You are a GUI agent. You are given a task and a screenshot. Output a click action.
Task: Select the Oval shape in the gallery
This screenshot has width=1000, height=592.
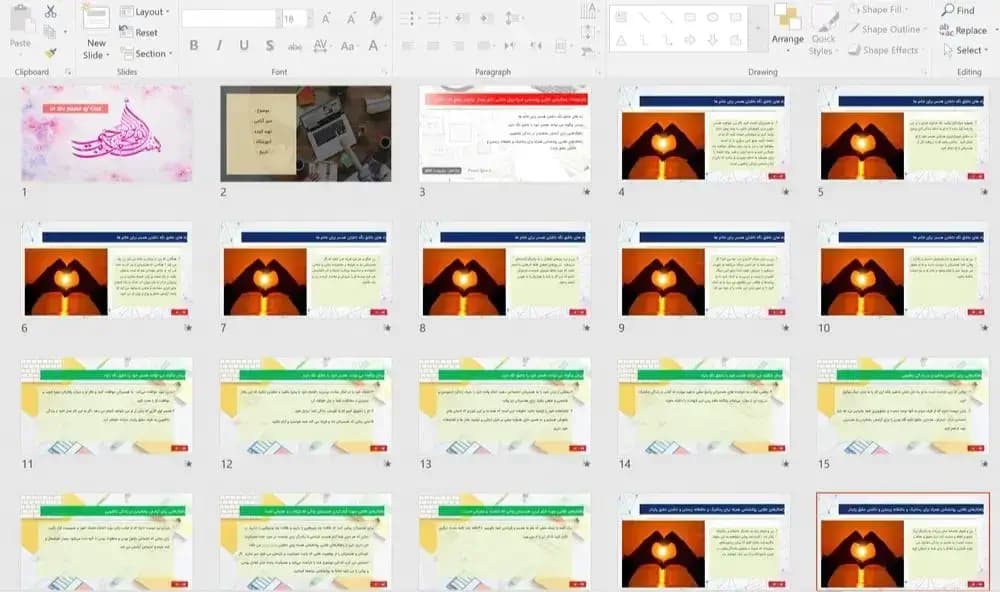[x=712, y=17]
